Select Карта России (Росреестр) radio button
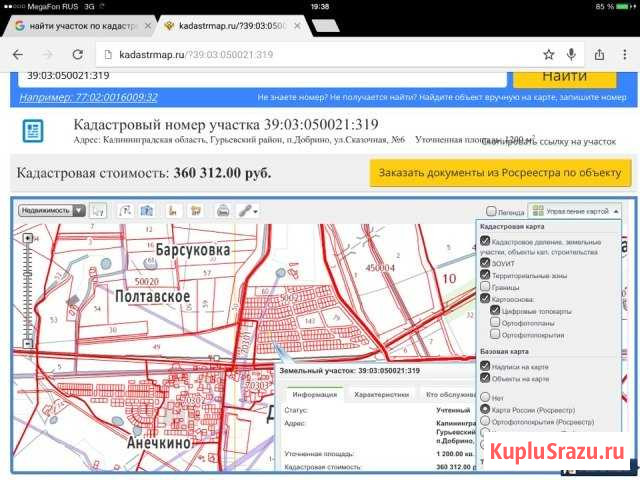The image size is (640, 480). [485, 409]
